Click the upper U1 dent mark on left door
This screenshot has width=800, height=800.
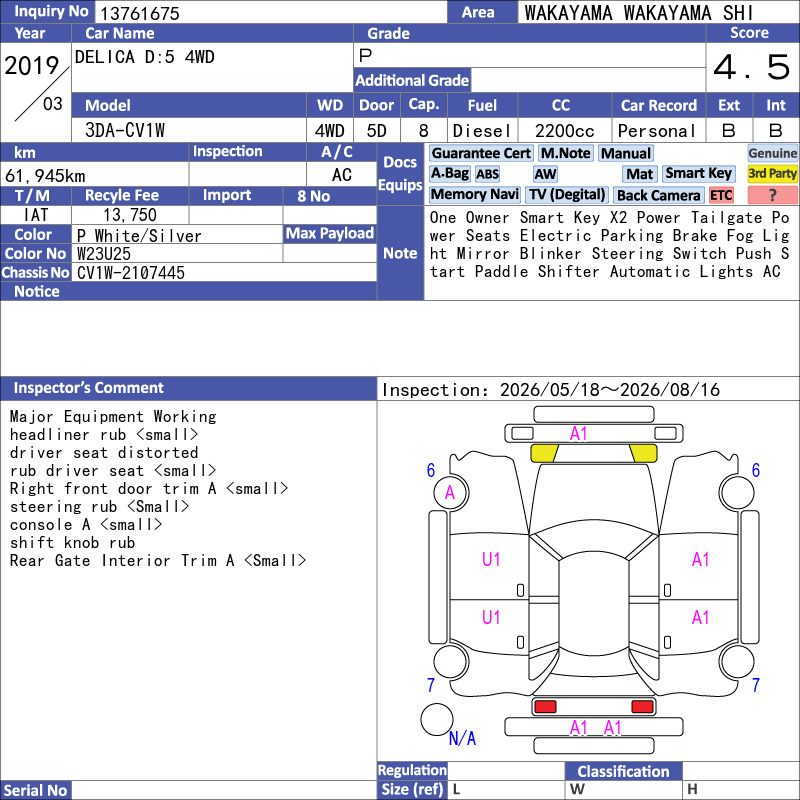[x=491, y=560]
